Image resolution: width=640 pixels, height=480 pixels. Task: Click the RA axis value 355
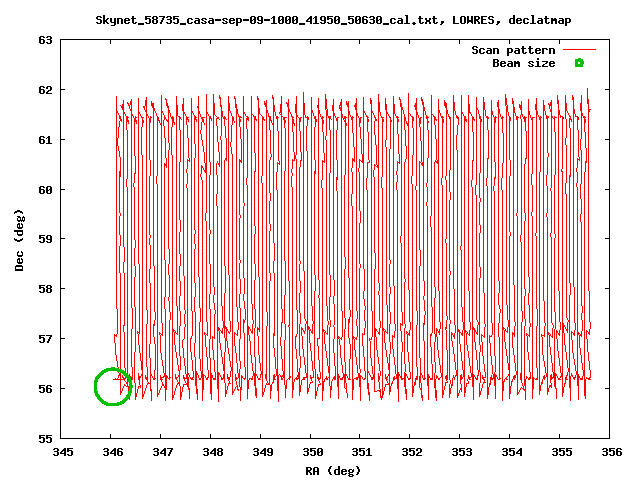point(562,452)
